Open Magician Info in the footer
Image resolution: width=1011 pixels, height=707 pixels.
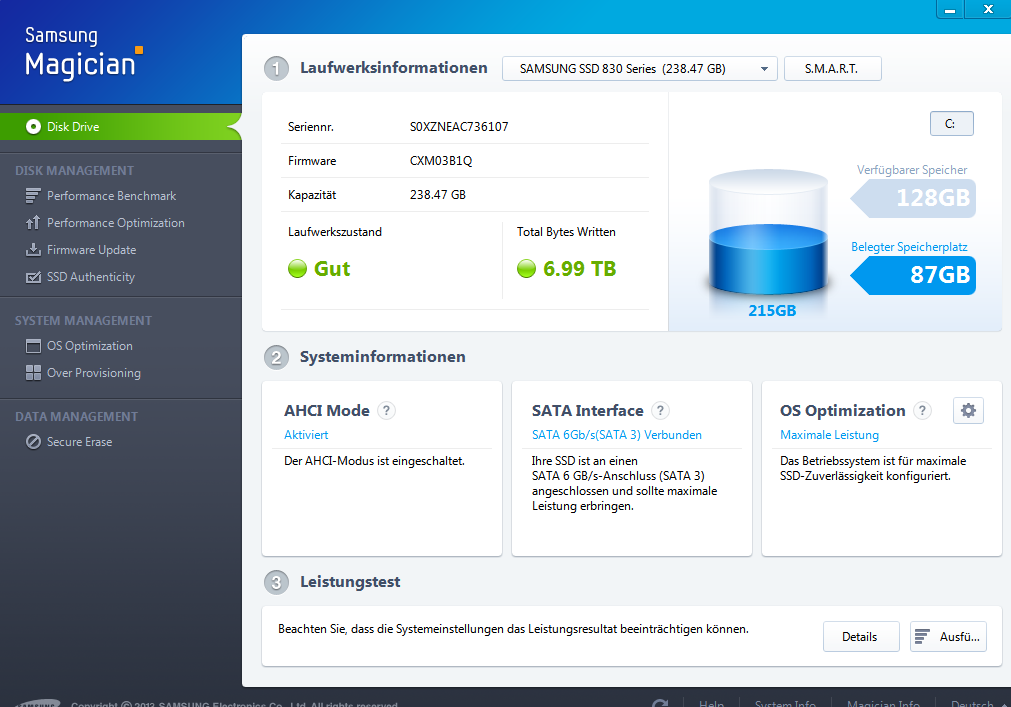point(883,703)
